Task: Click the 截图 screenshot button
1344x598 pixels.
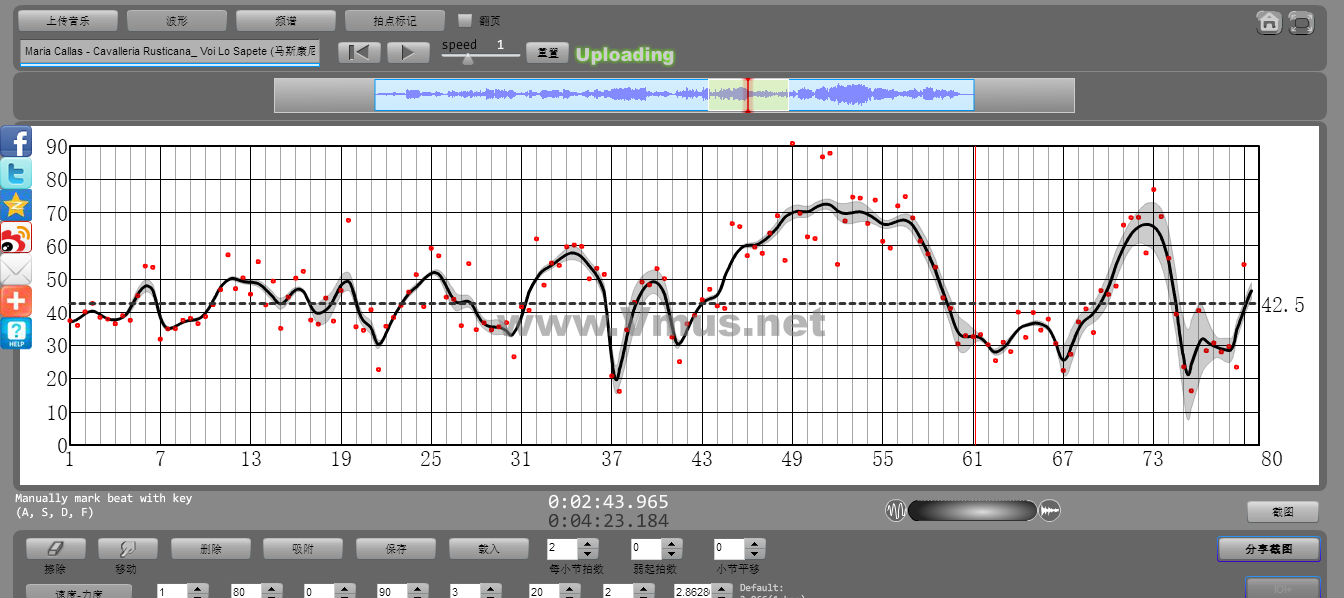Action: (x=1282, y=512)
